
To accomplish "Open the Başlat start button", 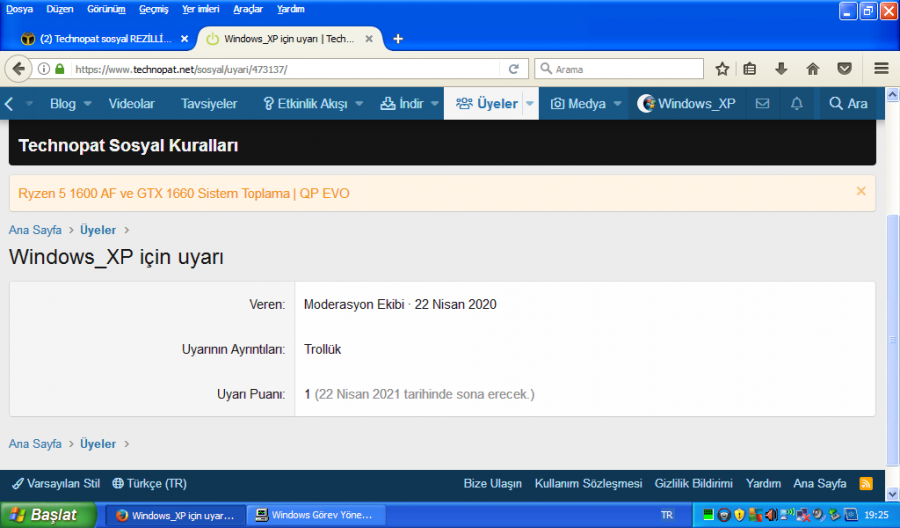I will [48, 515].
